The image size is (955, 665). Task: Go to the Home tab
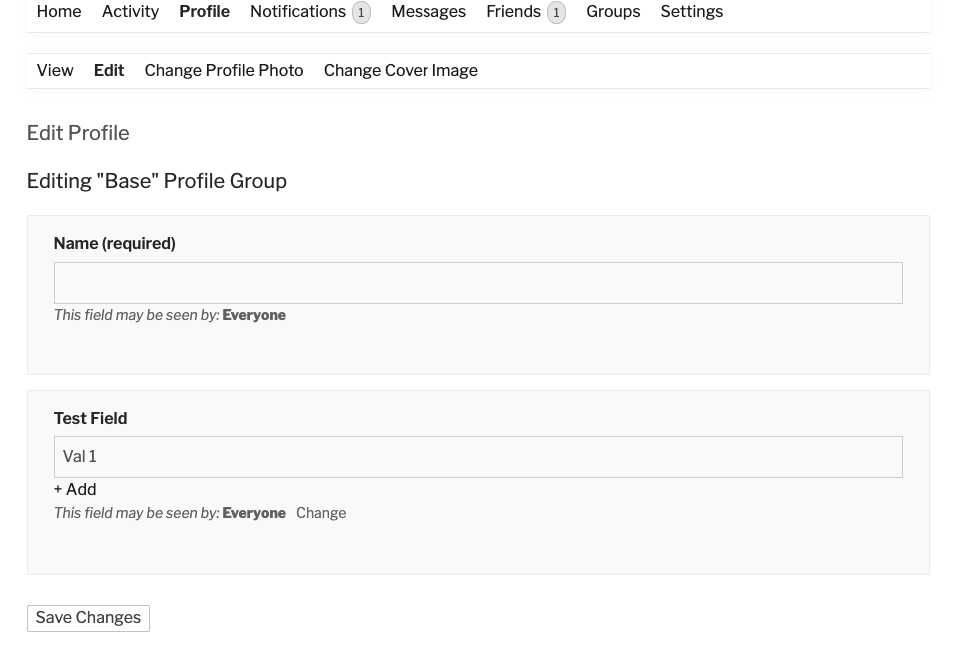(59, 12)
